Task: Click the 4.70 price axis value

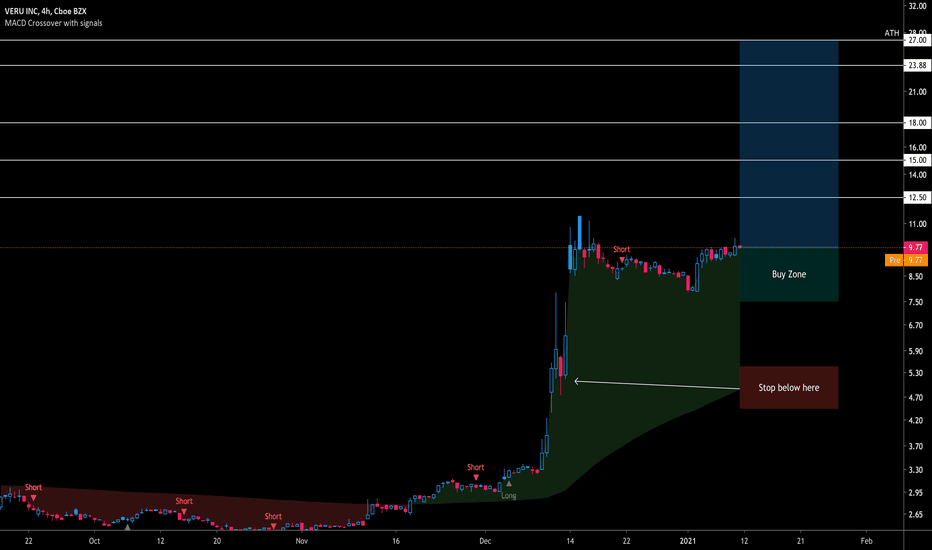Action: 917,397
